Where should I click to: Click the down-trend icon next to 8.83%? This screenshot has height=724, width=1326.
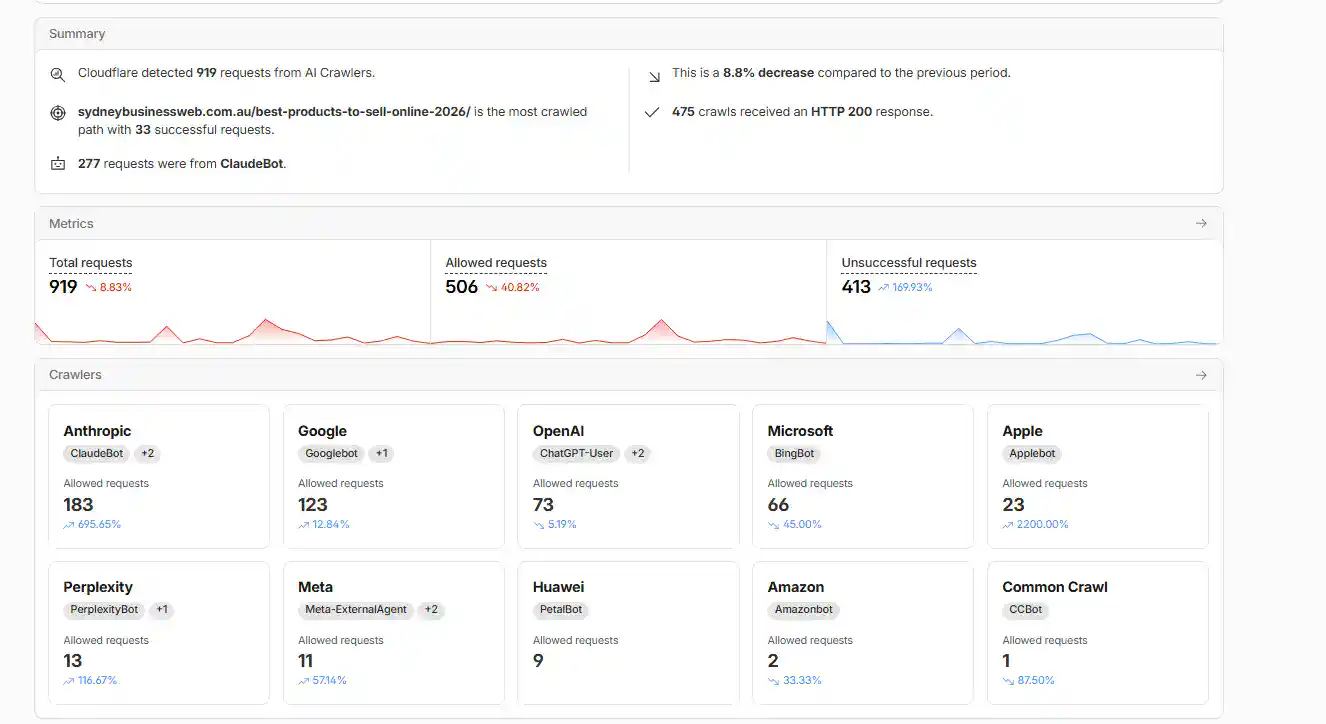click(90, 287)
